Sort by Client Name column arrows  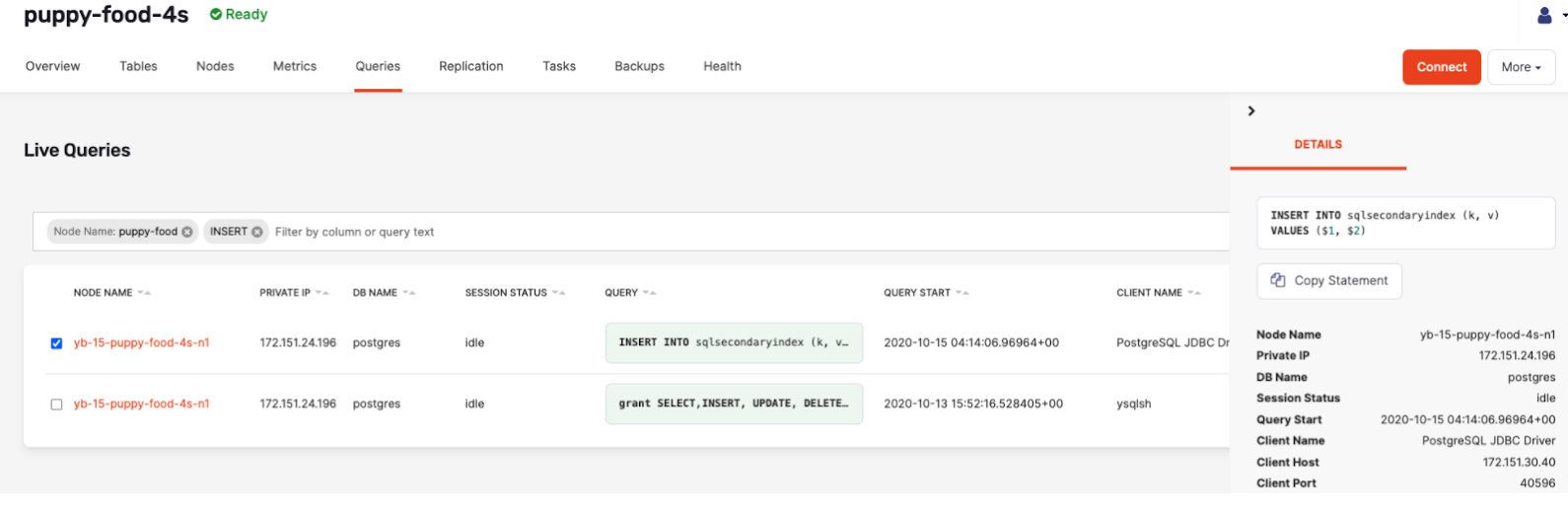[1194, 293]
